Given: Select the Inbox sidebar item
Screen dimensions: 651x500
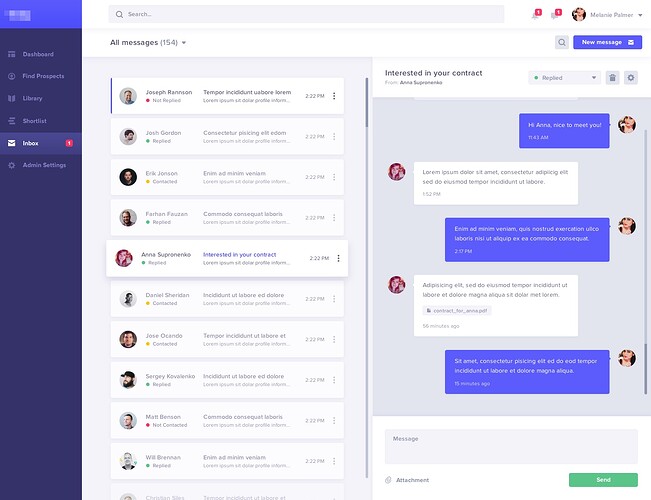Looking at the screenshot, I should coord(41,143).
